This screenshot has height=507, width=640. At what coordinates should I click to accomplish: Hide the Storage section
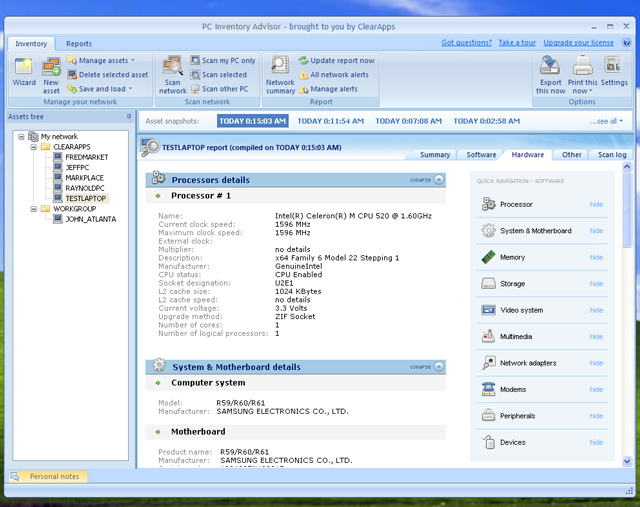[x=596, y=284]
